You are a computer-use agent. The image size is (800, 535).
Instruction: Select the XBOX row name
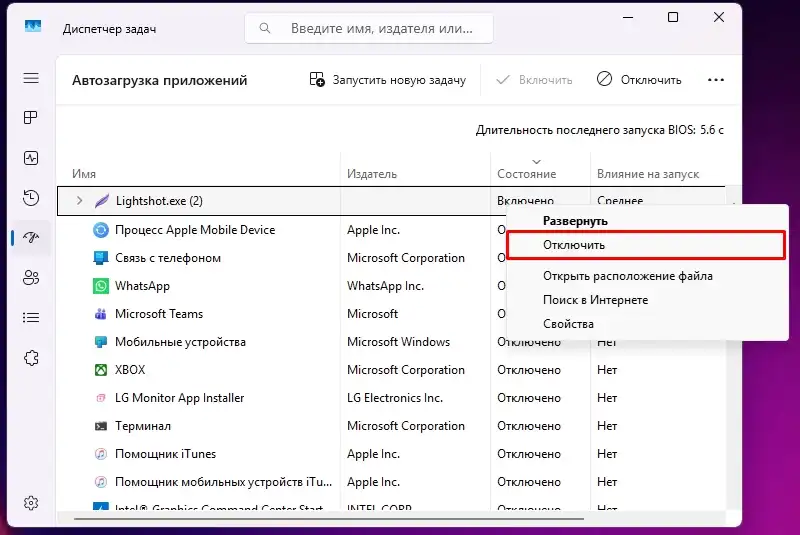(x=130, y=370)
